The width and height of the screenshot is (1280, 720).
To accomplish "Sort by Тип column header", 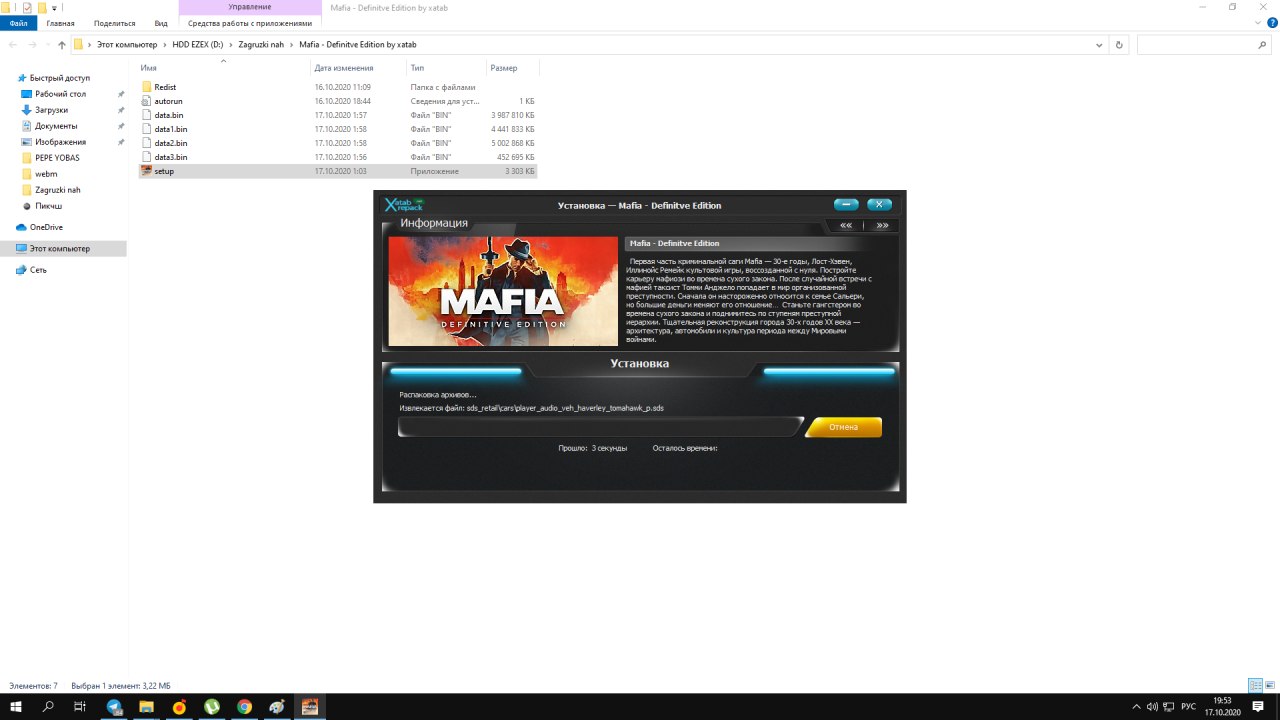I will (x=445, y=68).
